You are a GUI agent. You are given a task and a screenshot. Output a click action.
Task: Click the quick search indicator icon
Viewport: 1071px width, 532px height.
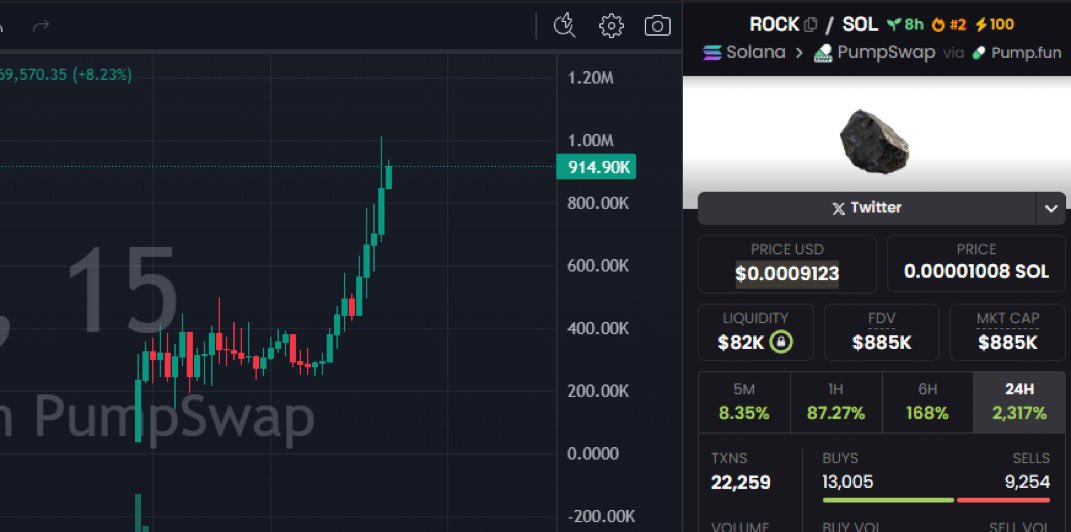pos(564,25)
